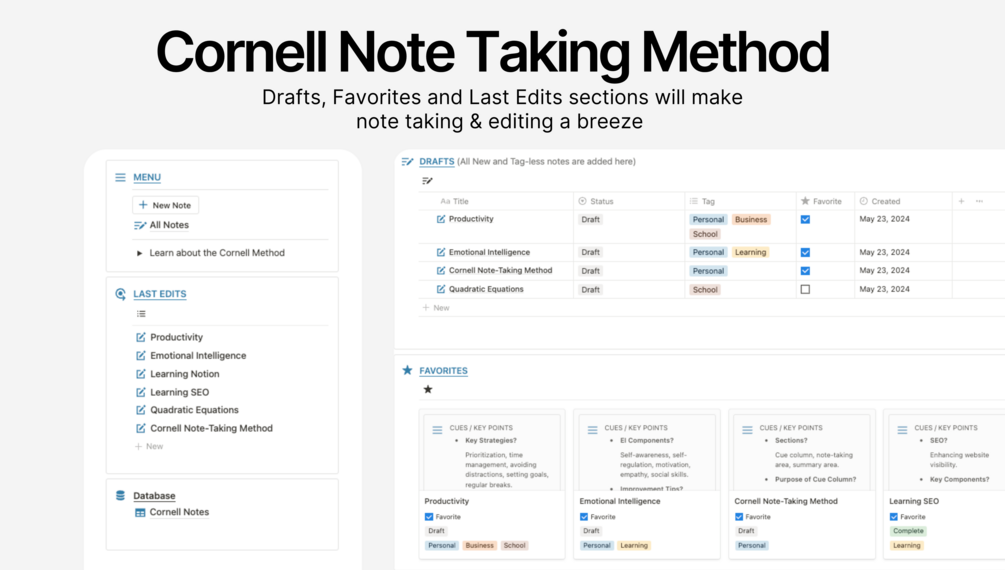
Task: Uncheck Favorite for Productivity draft row
Action: pos(805,219)
